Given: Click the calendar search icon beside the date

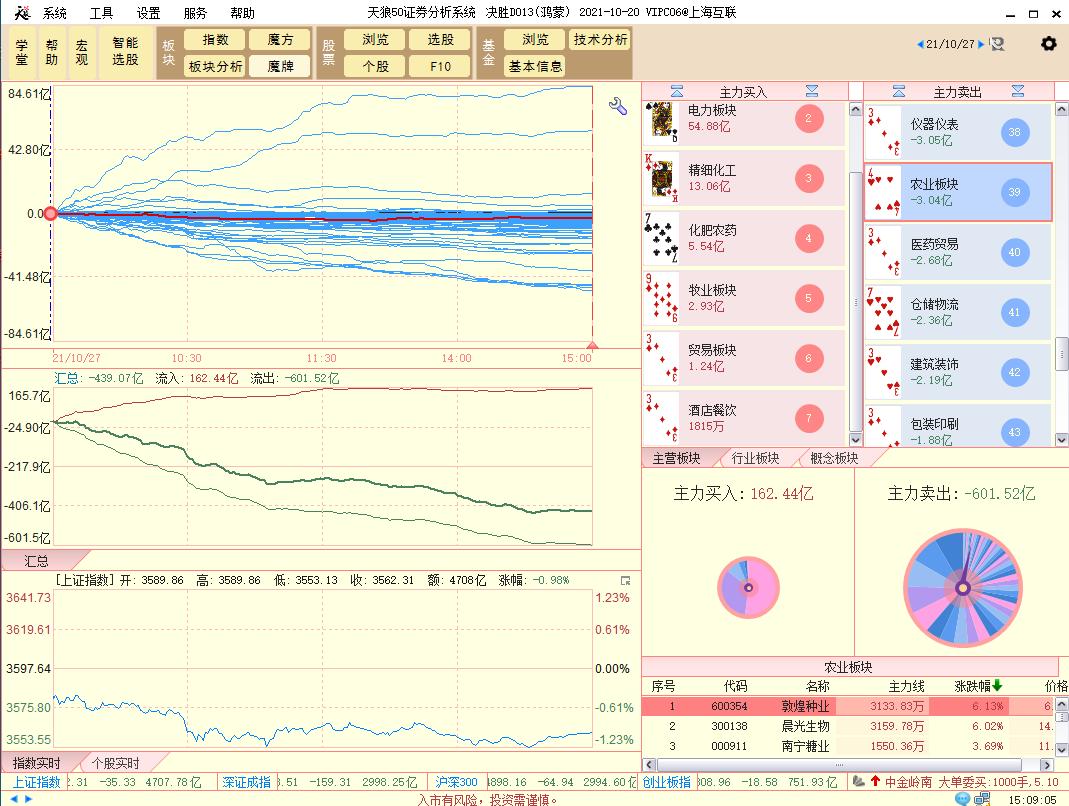Looking at the screenshot, I should [997, 44].
